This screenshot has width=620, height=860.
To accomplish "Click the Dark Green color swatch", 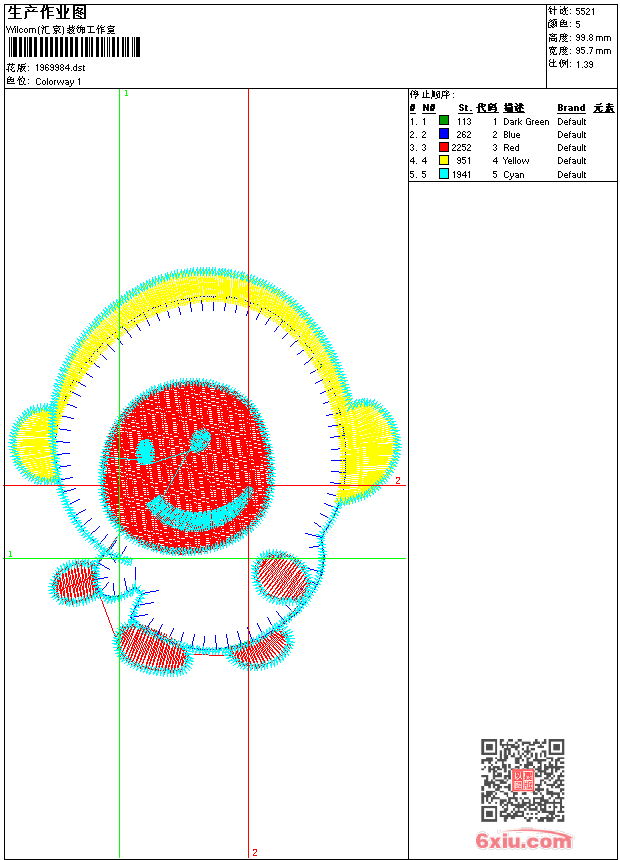I will pyautogui.click(x=444, y=120).
